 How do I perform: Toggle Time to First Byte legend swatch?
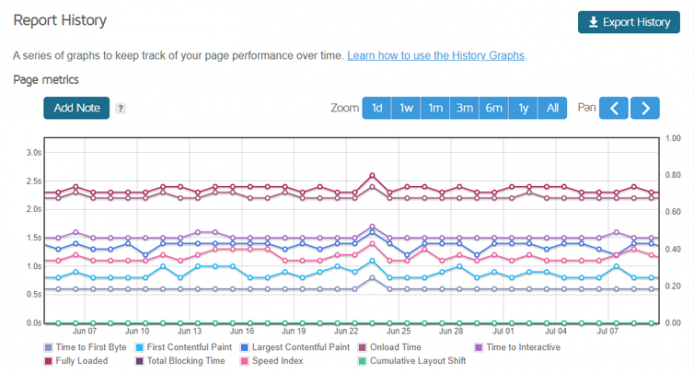(x=48, y=347)
